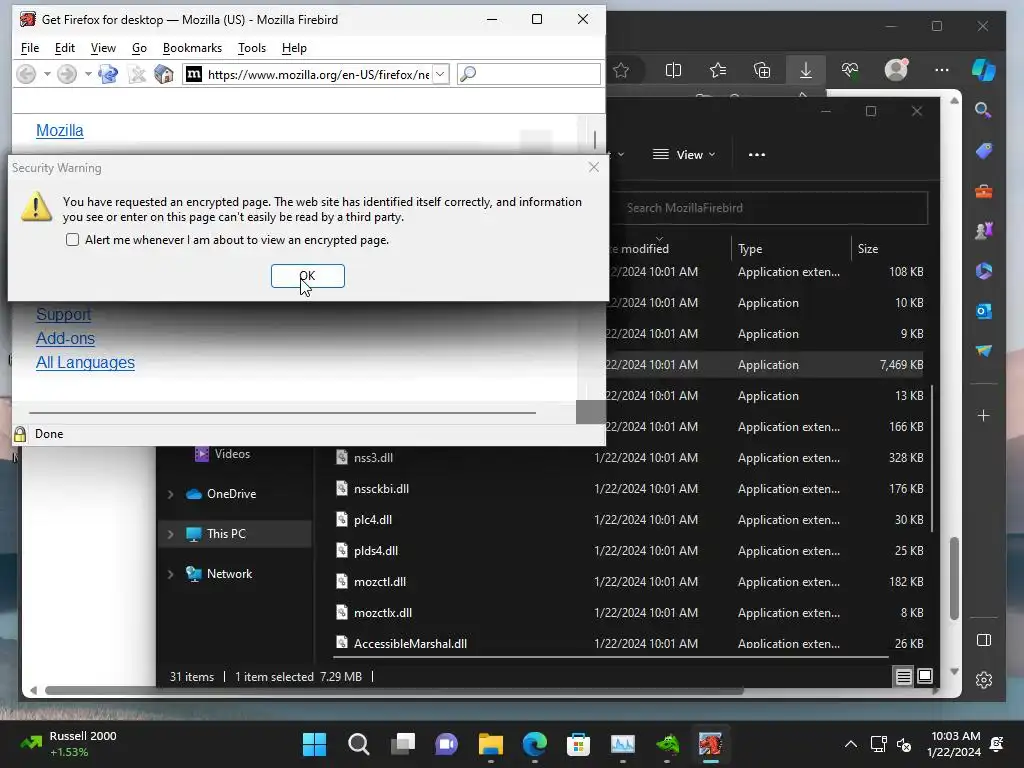This screenshot has width=1024, height=768.
Task: Open the Copilot icon in Edge
Action: (x=984, y=70)
